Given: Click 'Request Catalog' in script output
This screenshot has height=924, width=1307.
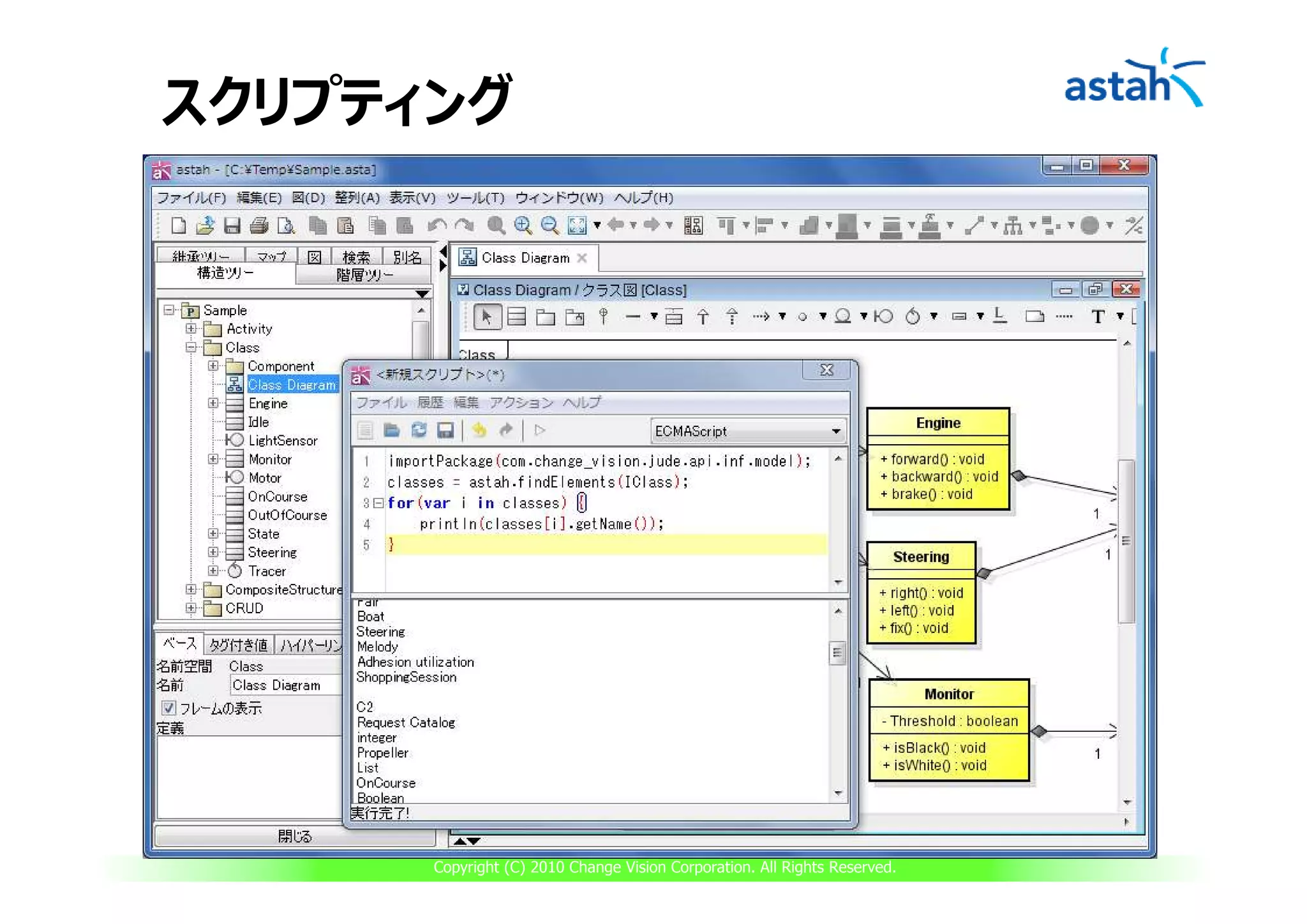Looking at the screenshot, I should tap(406, 722).
